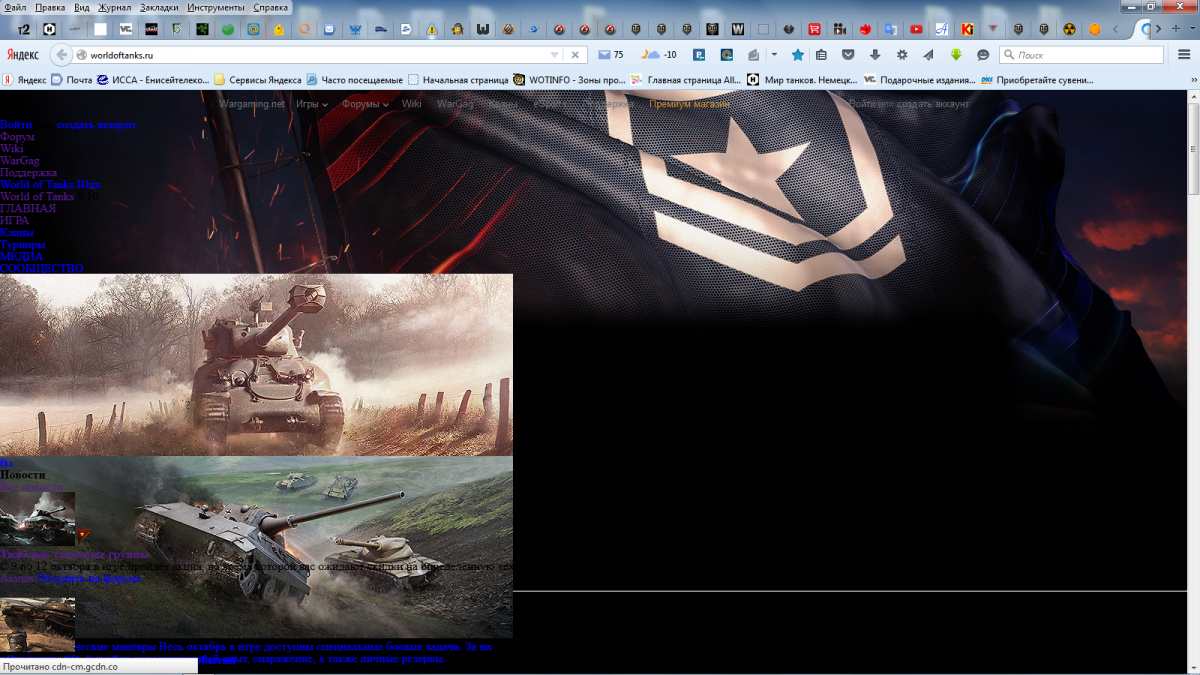This screenshot has height=675, width=1200.
Task: Open the Справка menu
Action: [270, 7]
